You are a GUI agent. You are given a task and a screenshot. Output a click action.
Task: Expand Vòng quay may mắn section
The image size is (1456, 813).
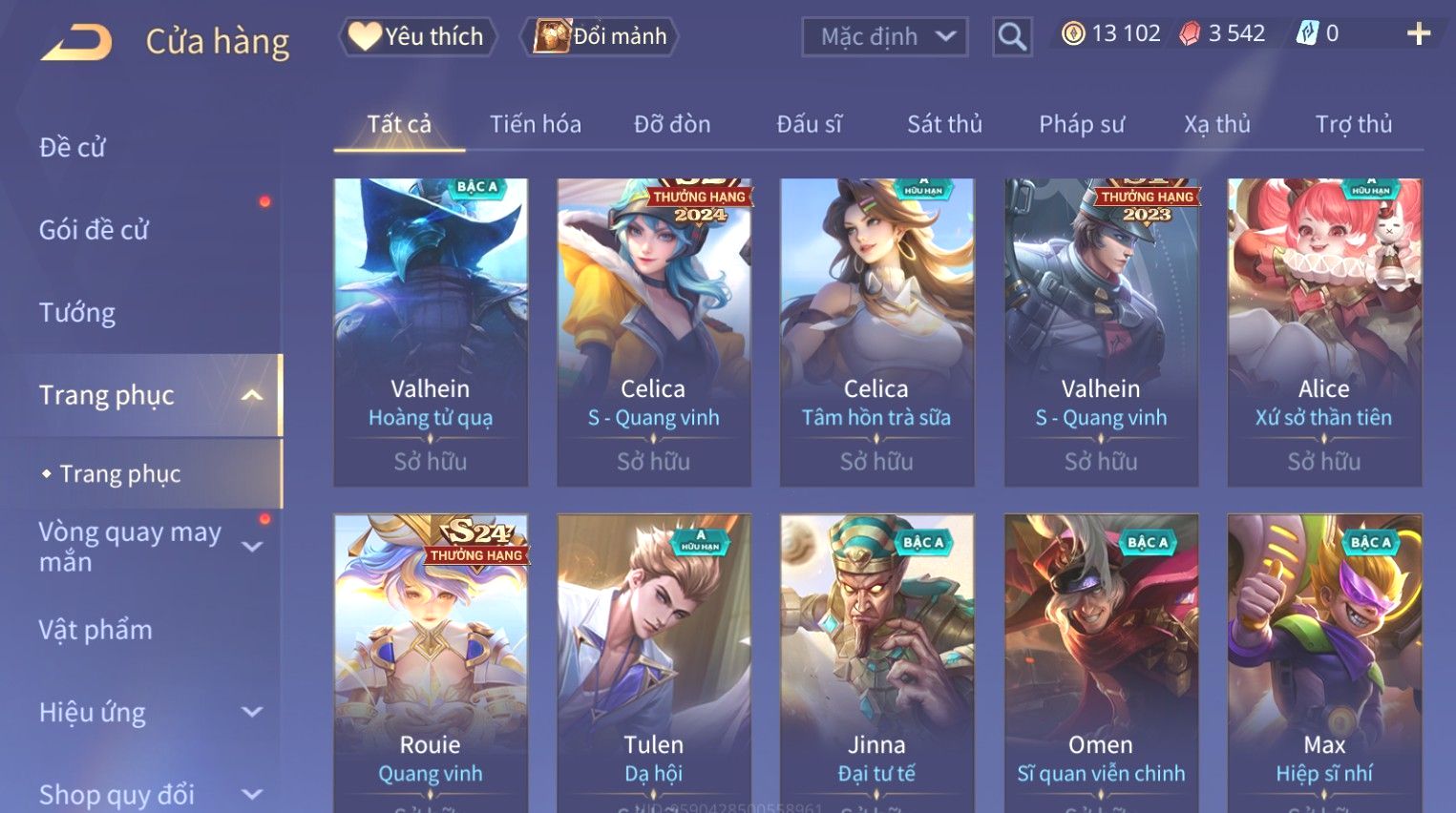click(252, 547)
